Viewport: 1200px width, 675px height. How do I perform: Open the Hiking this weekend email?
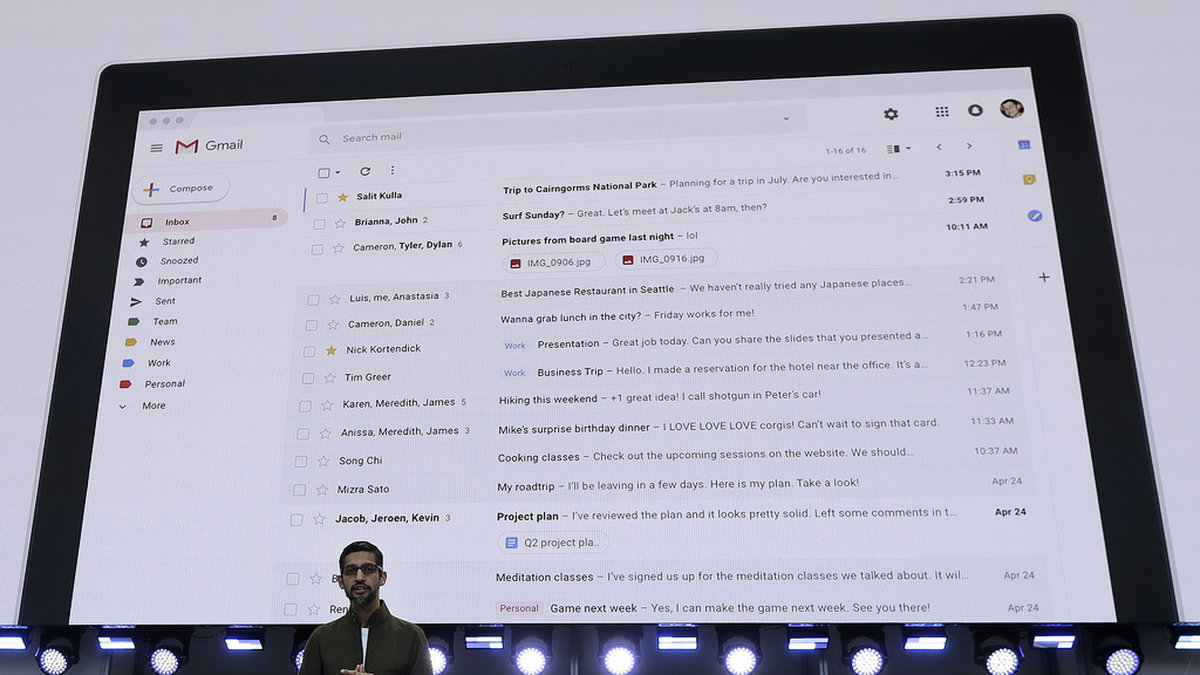(x=548, y=399)
